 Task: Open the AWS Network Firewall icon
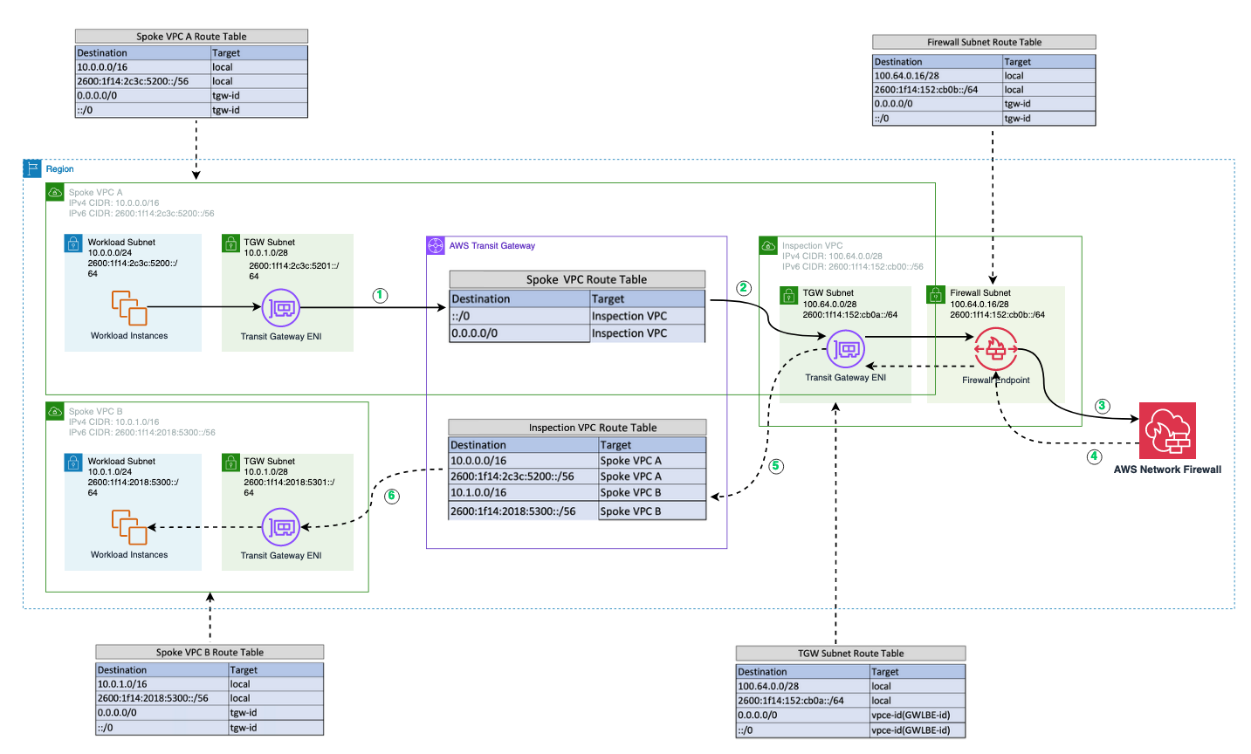click(1168, 430)
